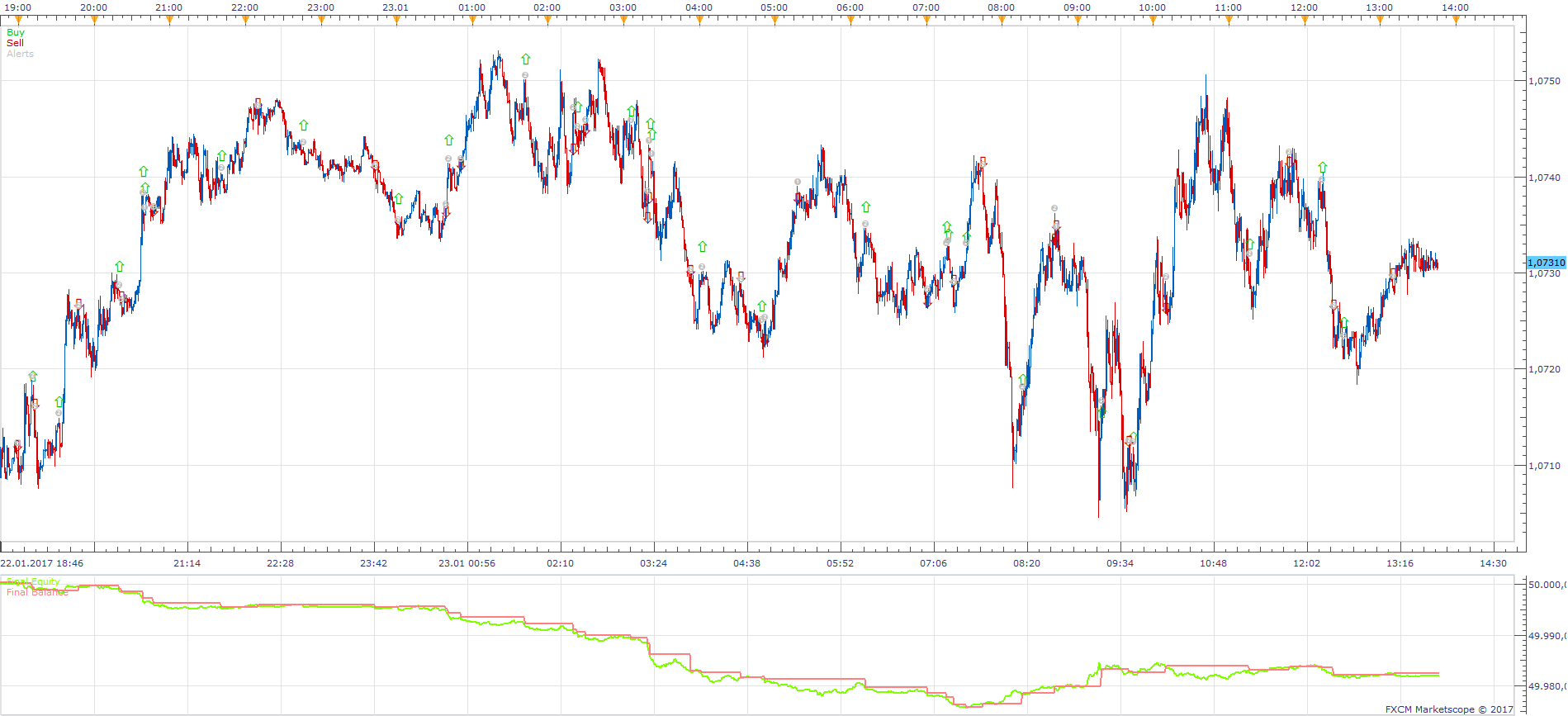The image size is (1568, 716).
Task: Click the orange marker under 09:00
Action: pyautogui.click(x=1078, y=21)
